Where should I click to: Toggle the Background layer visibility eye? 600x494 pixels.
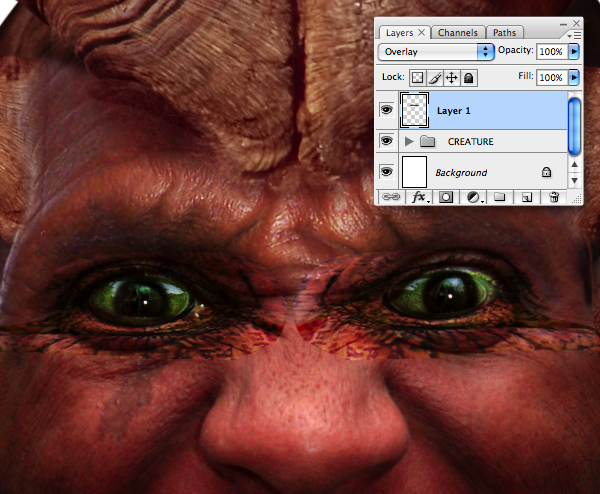click(386, 171)
